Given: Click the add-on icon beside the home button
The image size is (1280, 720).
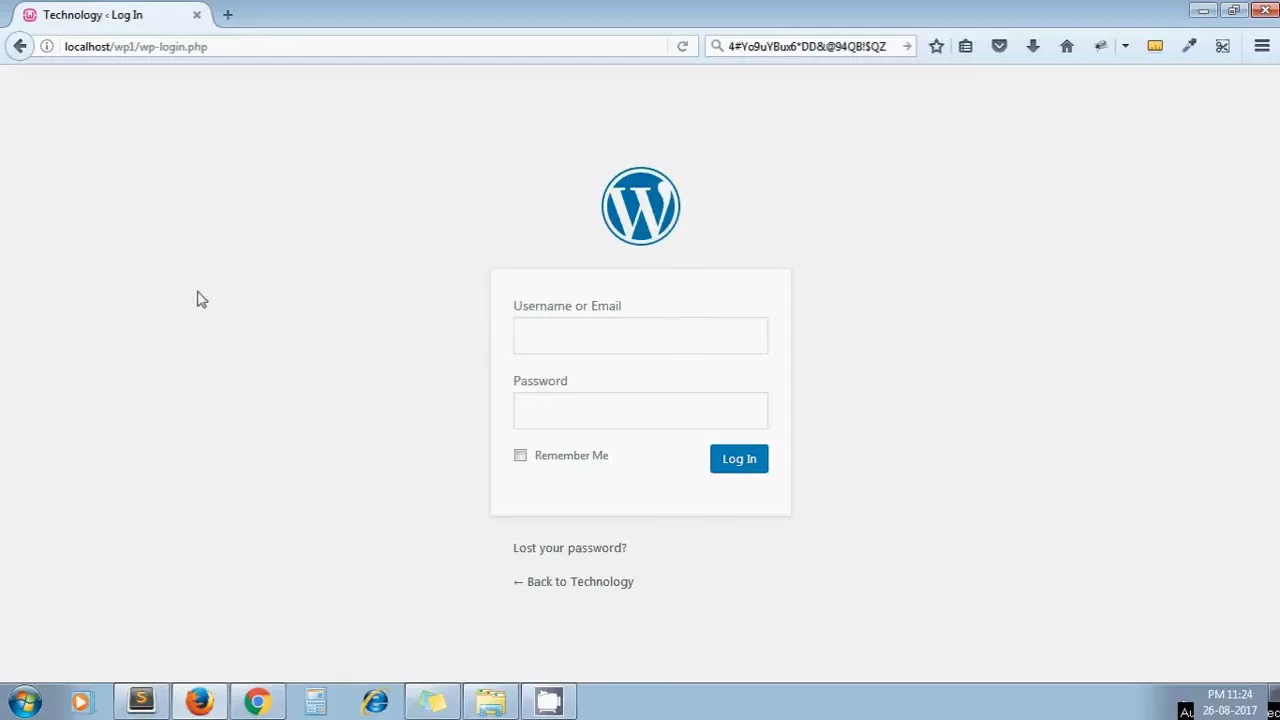Looking at the screenshot, I should pos(1101,46).
